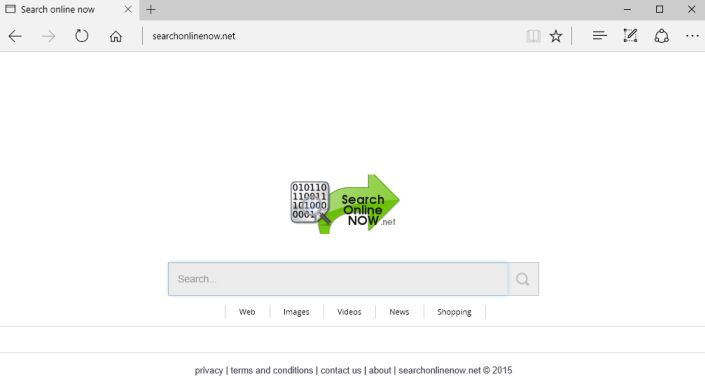The width and height of the screenshot is (705, 391).
Task: Go back to the previous page
Action: point(15,36)
